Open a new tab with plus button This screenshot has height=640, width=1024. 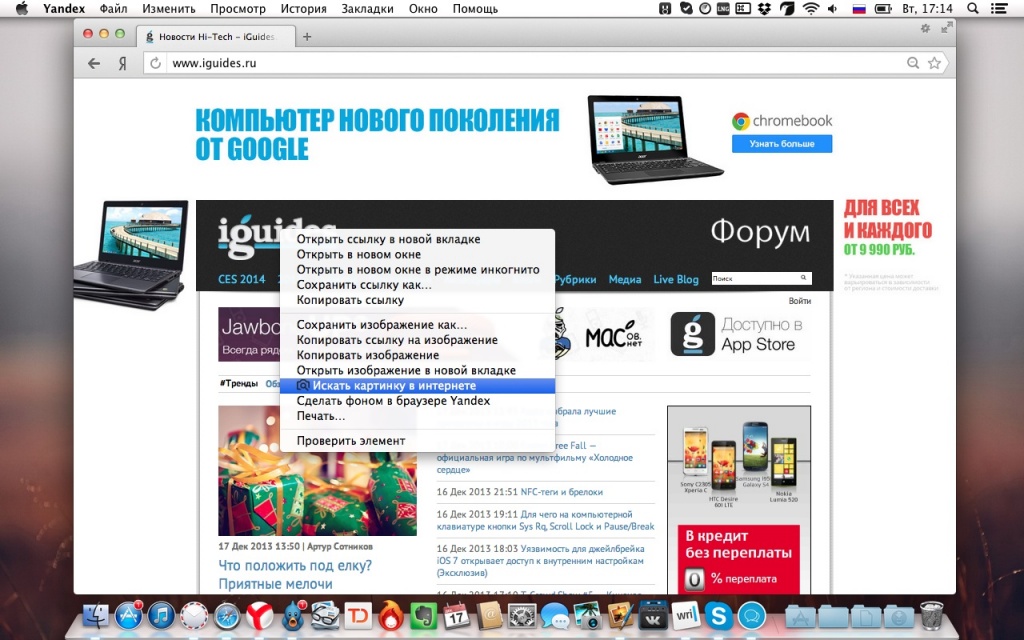coord(307,37)
